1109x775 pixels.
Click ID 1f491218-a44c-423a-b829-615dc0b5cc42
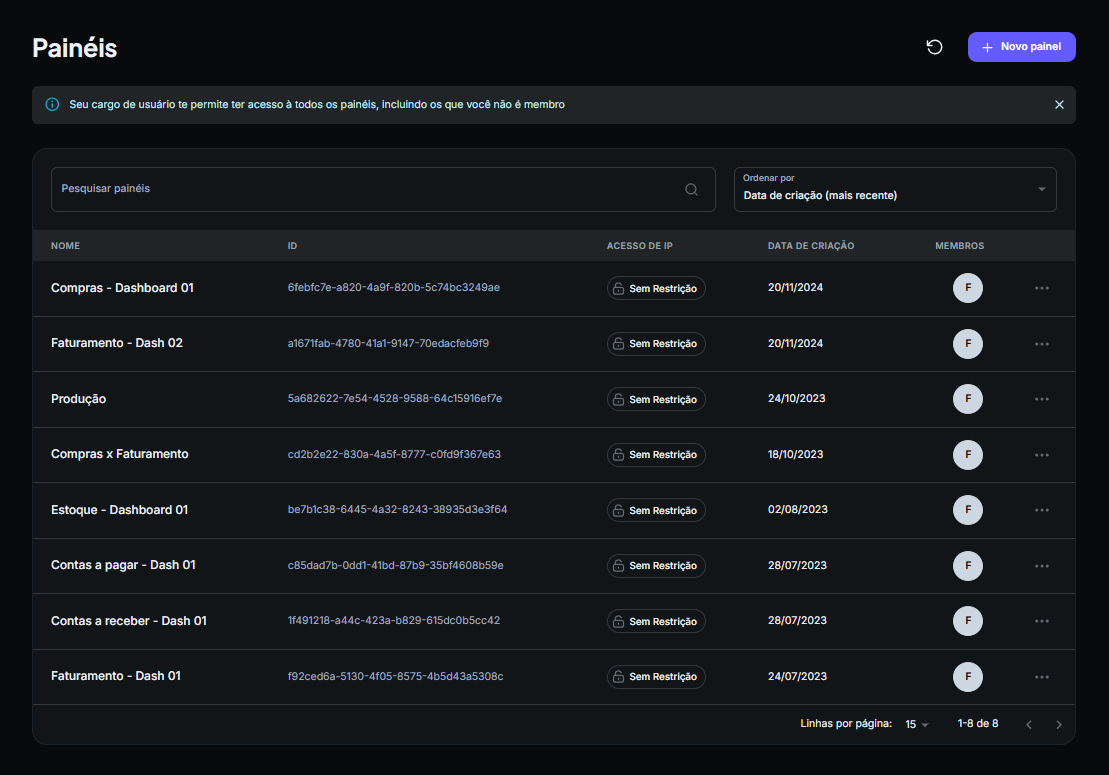(393, 620)
